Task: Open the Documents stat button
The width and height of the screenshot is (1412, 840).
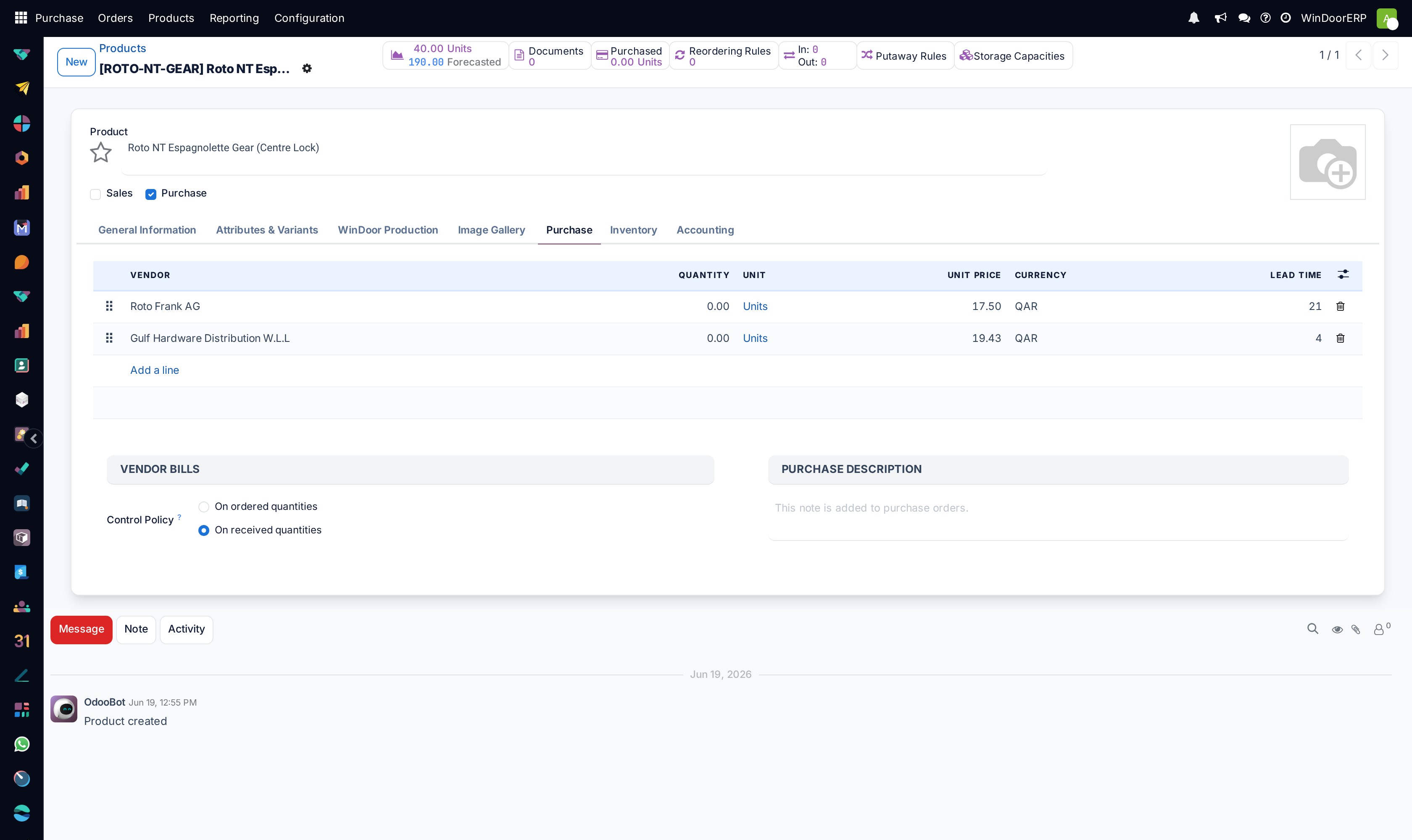Action: click(x=550, y=55)
